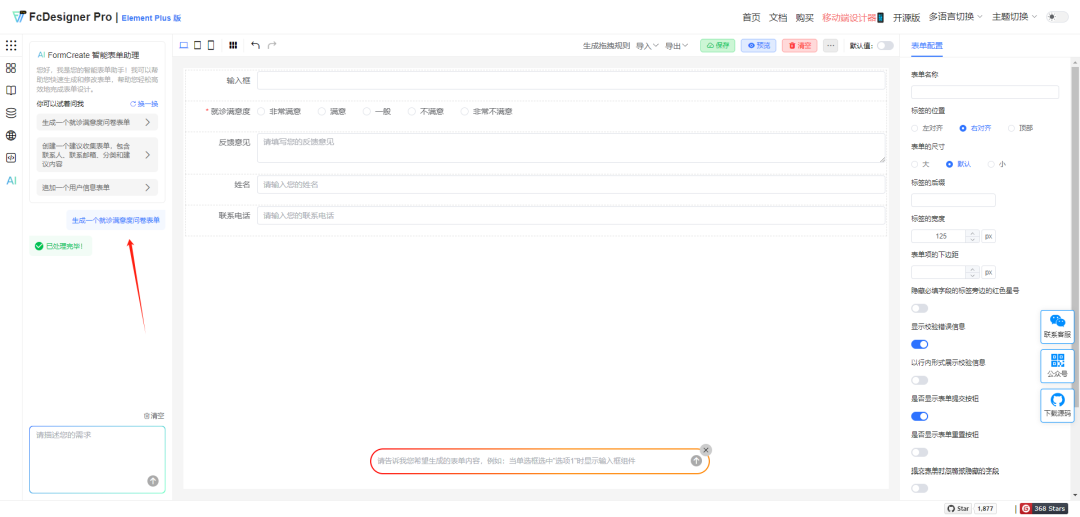
Task: Increase 标签的宽度 value with up arrow
Action: pyautogui.click(x=972, y=233)
